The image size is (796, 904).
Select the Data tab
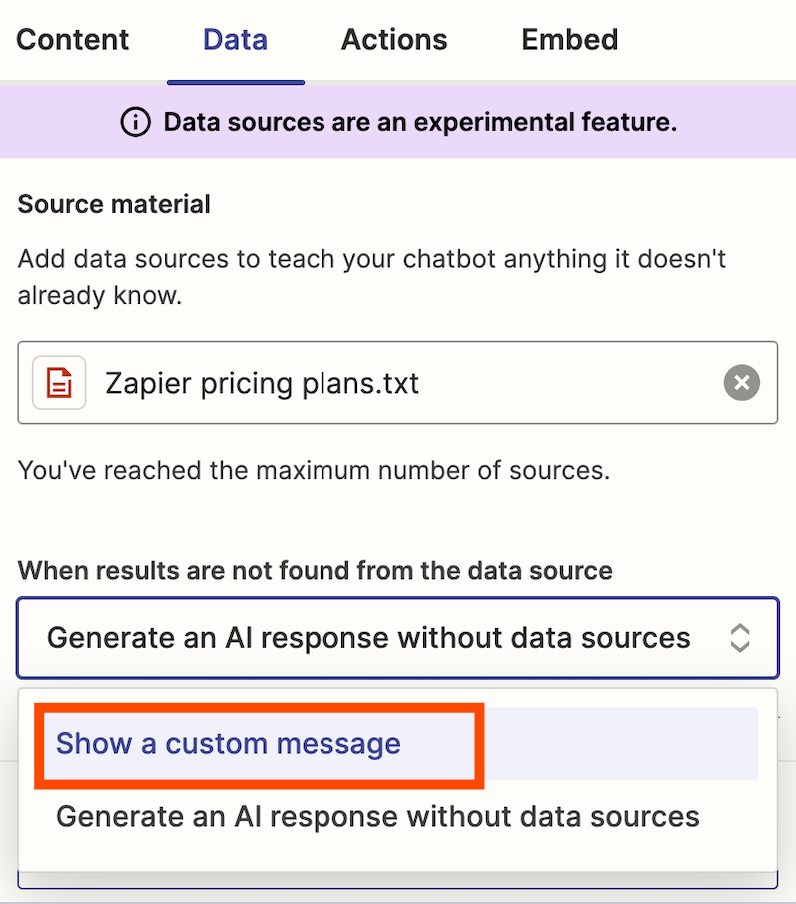click(235, 40)
